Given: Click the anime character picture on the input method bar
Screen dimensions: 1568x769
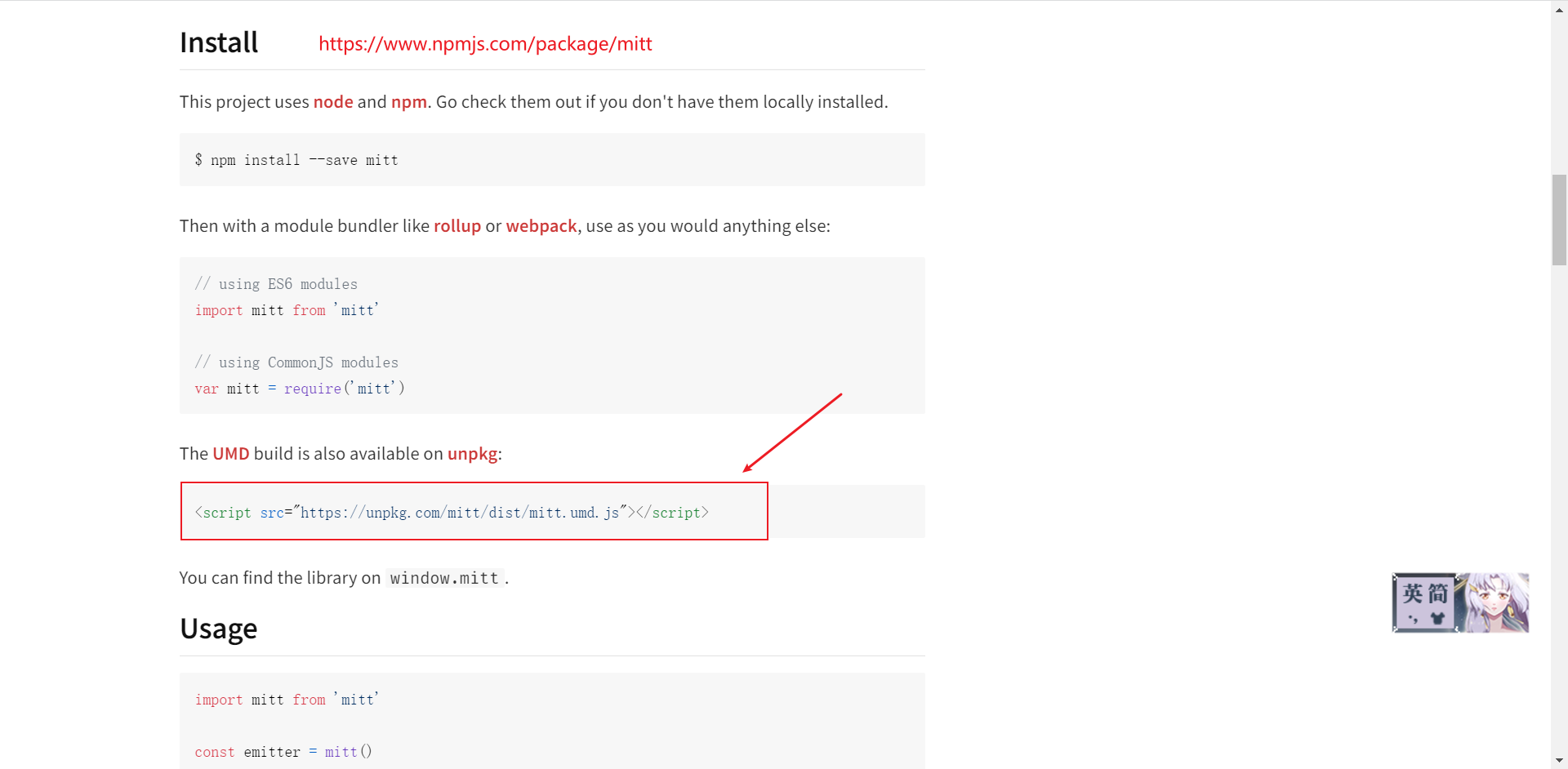Looking at the screenshot, I should (1494, 603).
